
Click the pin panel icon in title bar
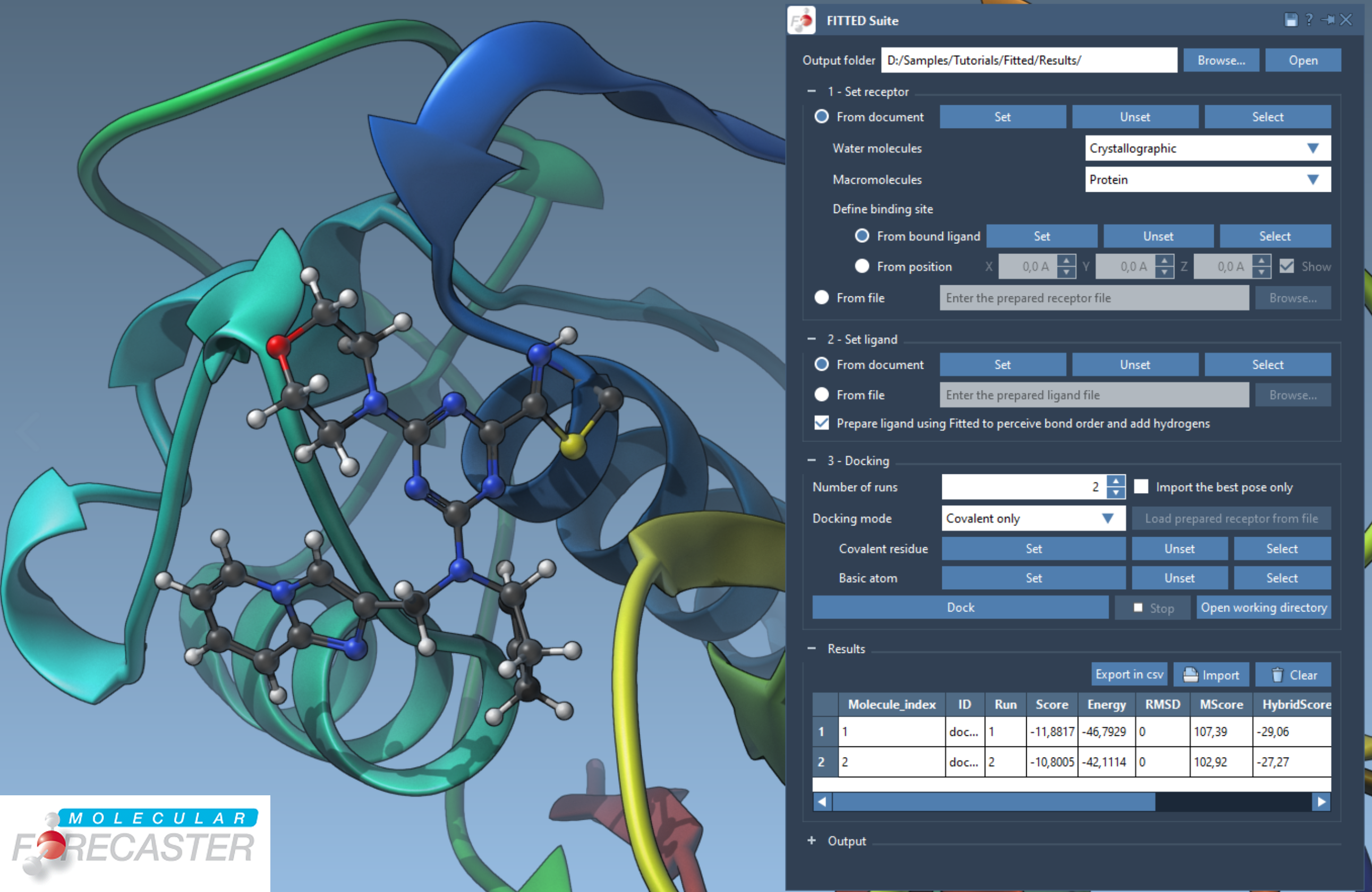(x=1327, y=20)
